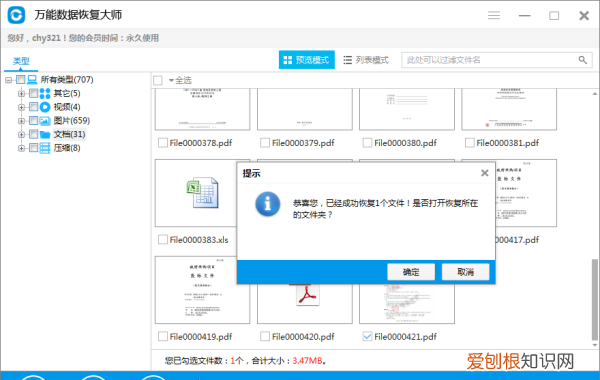The image size is (600, 380).
Task: Open File0000378.pdf thumbnail
Action: pyautogui.click(x=202, y=109)
